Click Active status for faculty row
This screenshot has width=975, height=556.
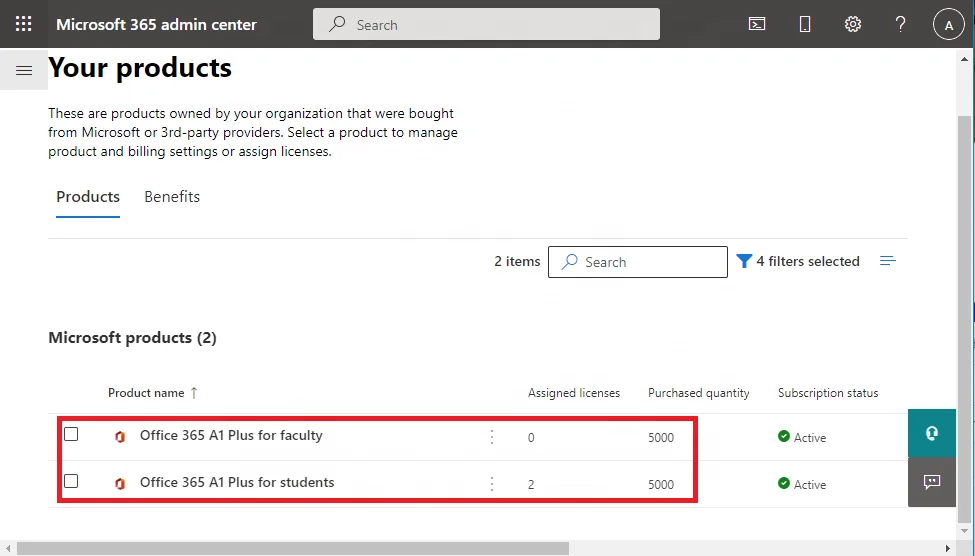(x=802, y=437)
